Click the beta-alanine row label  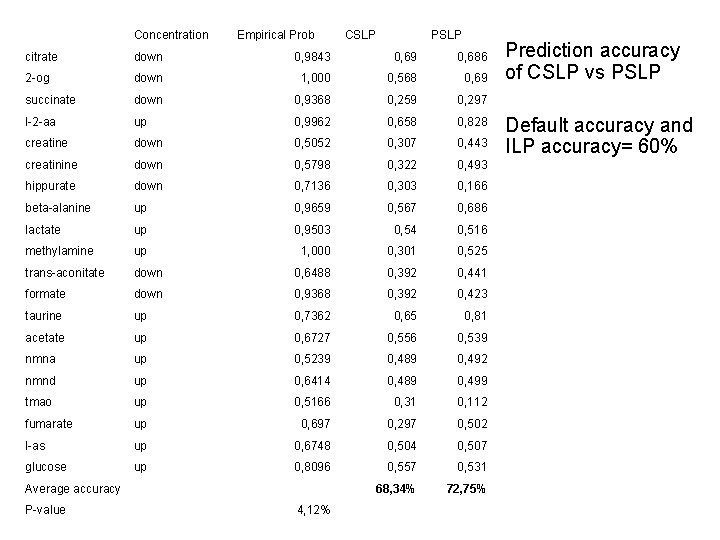point(57,208)
